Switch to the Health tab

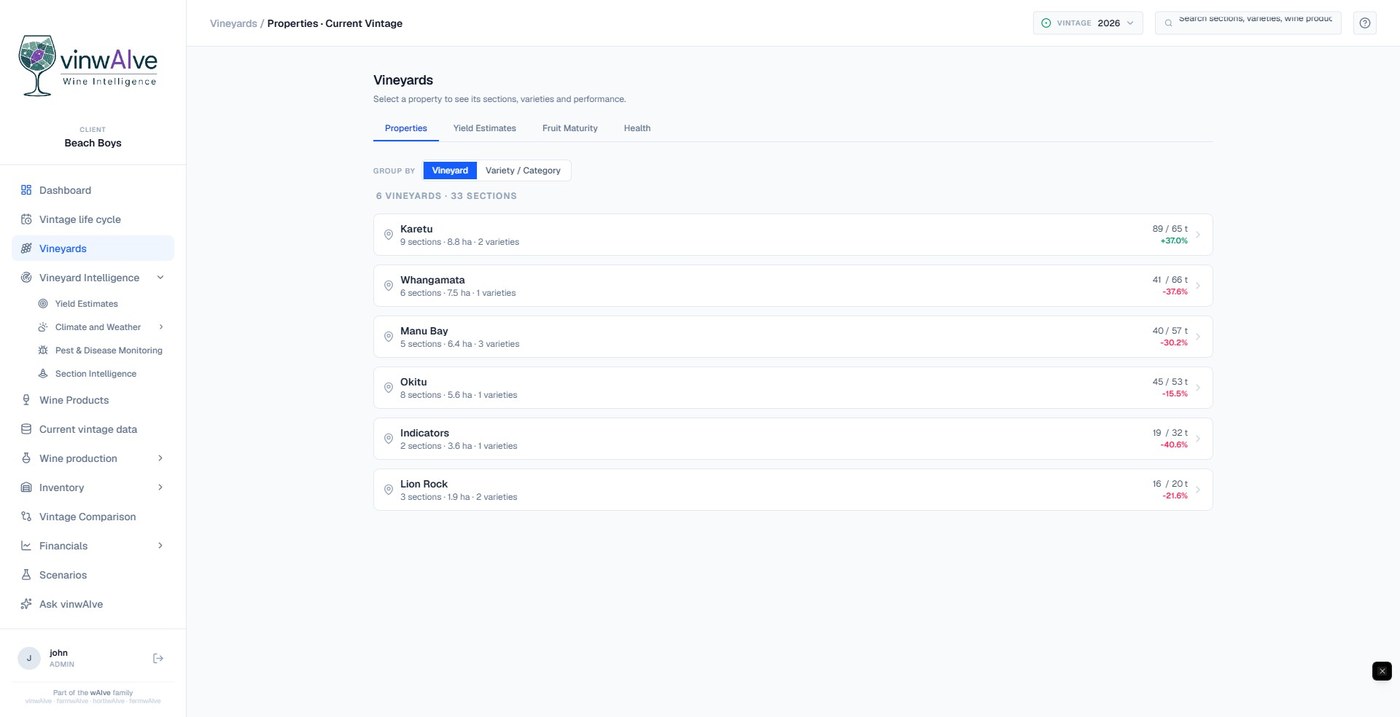pos(637,128)
